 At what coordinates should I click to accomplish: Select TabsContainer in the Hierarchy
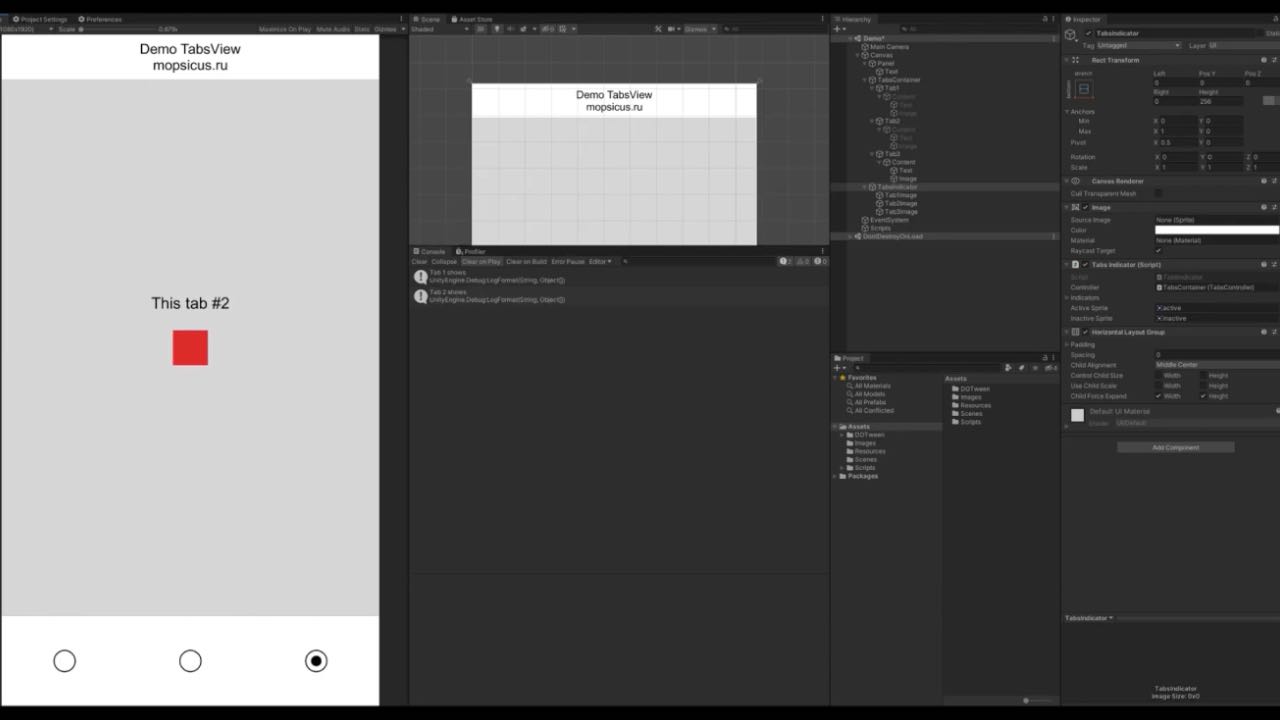[899, 79]
